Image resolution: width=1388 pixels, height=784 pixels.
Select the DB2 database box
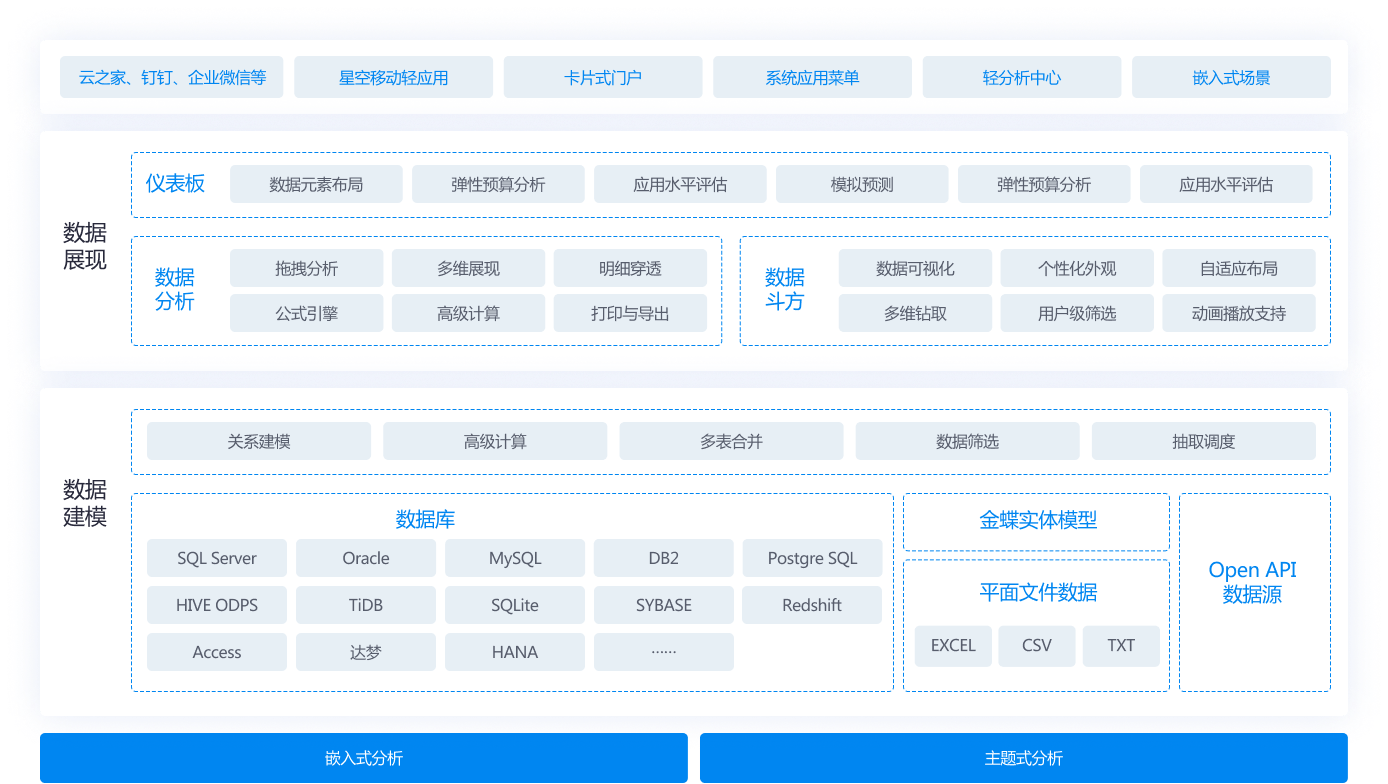click(x=664, y=558)
